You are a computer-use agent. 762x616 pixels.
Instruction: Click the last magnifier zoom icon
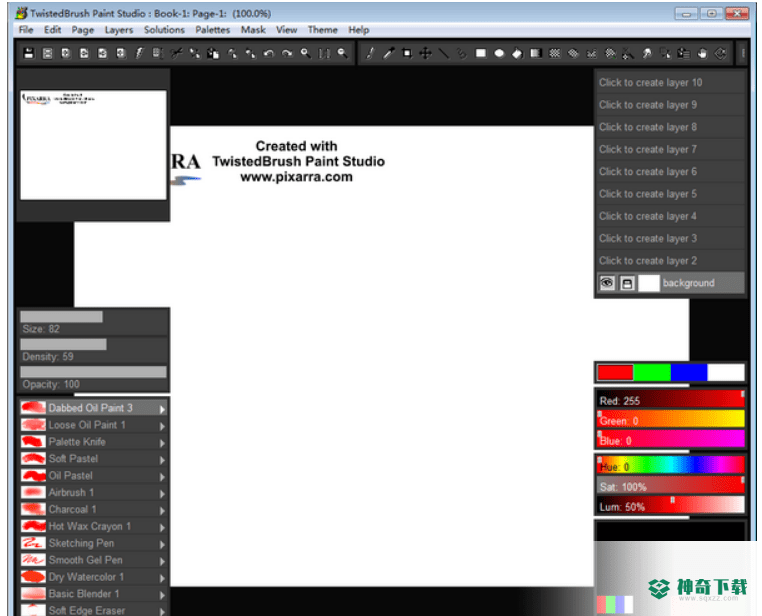pos(343,53)
